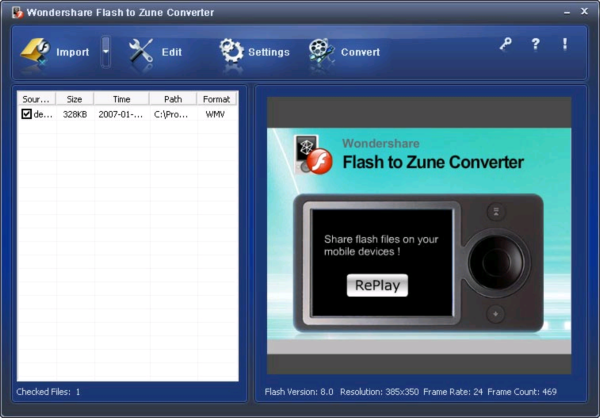This screenshot has width=600, height=418.
Task: Open help with the question mark icon
Action: (535, 45)
